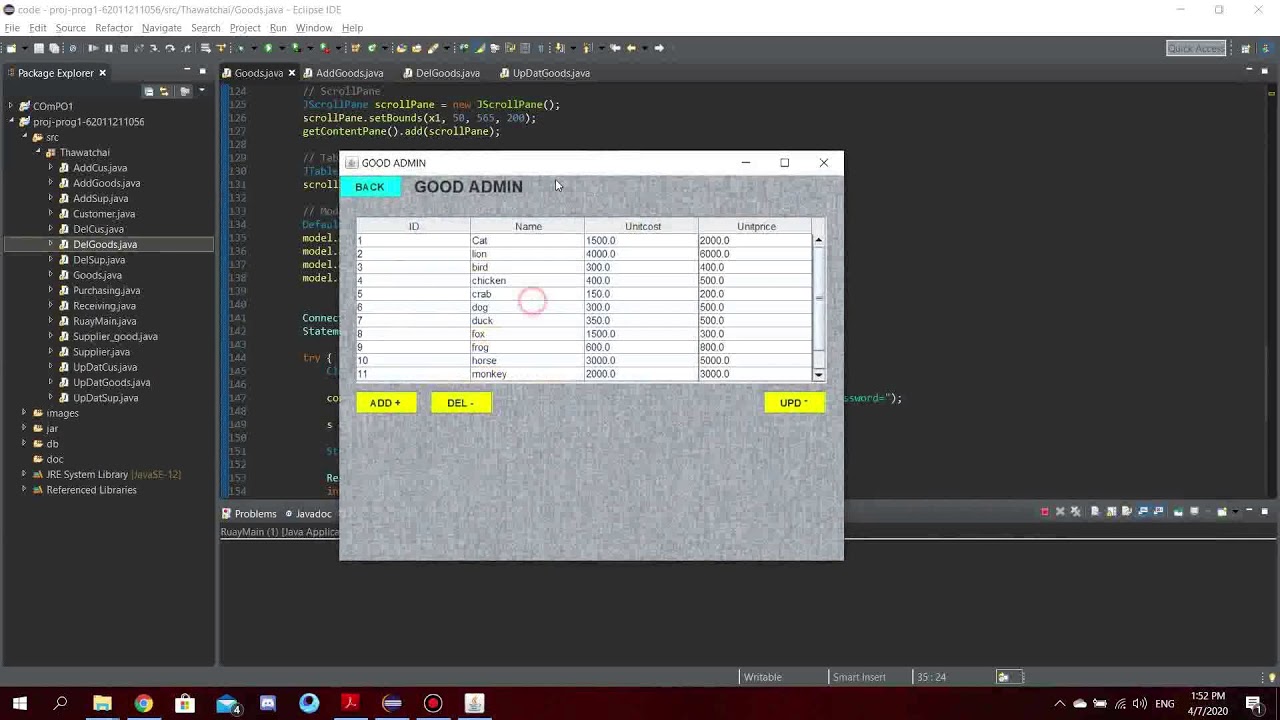Expand the AddCus.java tree node
This screenshot has width=1280, height=720.
coord(51,168)
